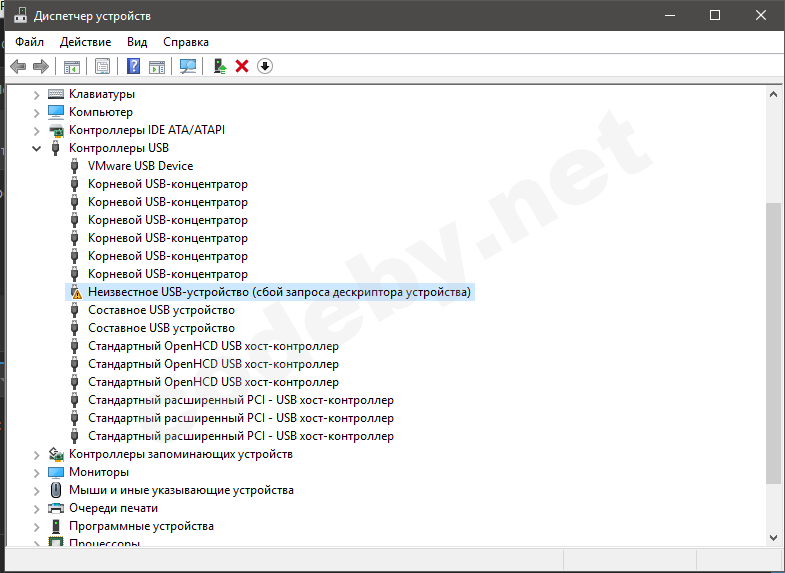The image size is (785, 573).
Task: Expand the Очереди печати node
Action: [x=36, y=508]
